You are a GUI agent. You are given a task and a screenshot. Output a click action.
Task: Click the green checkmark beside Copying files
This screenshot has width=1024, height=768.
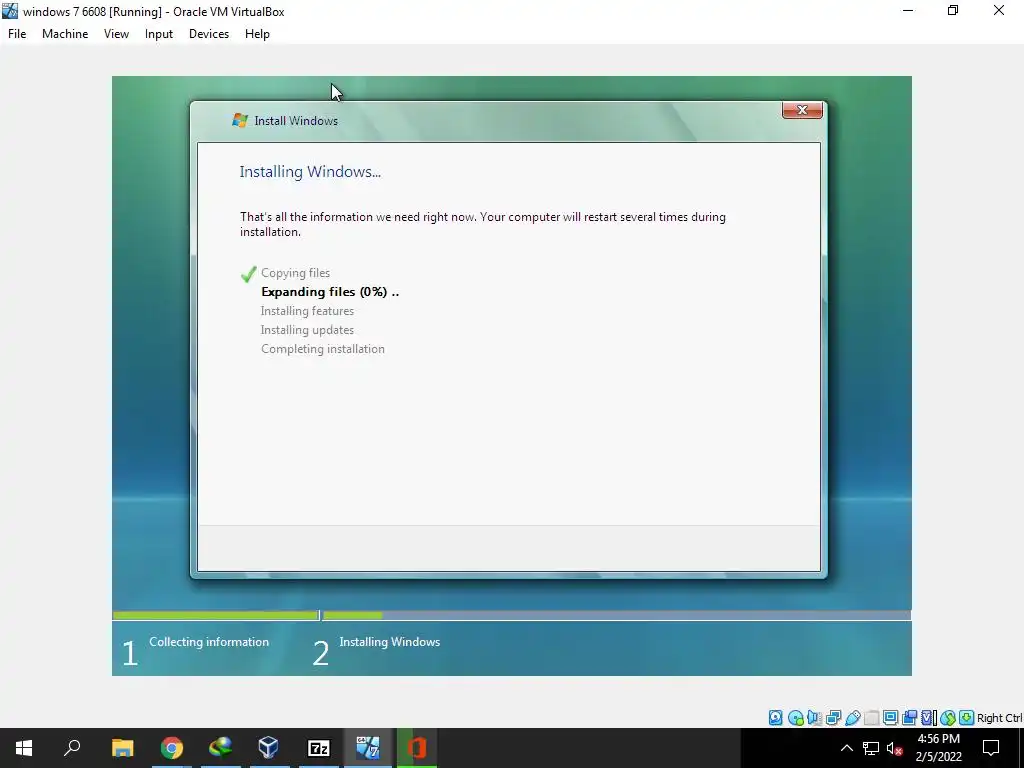pos(248,274)
